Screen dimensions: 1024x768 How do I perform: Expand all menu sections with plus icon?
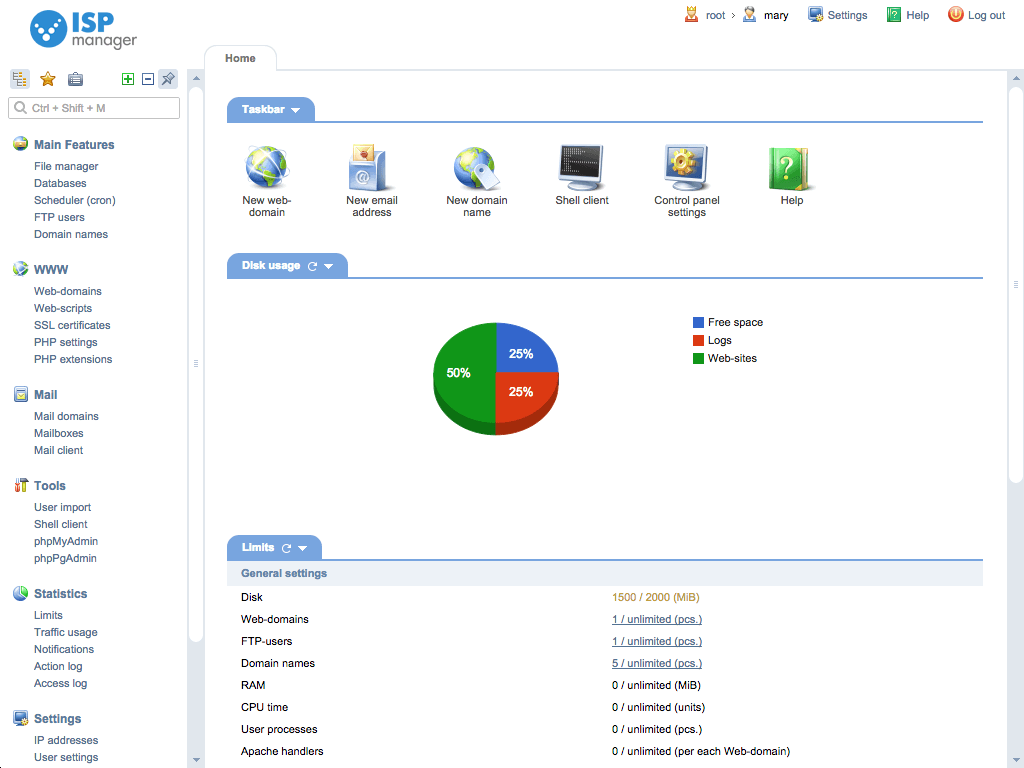(x=127, y=79)
